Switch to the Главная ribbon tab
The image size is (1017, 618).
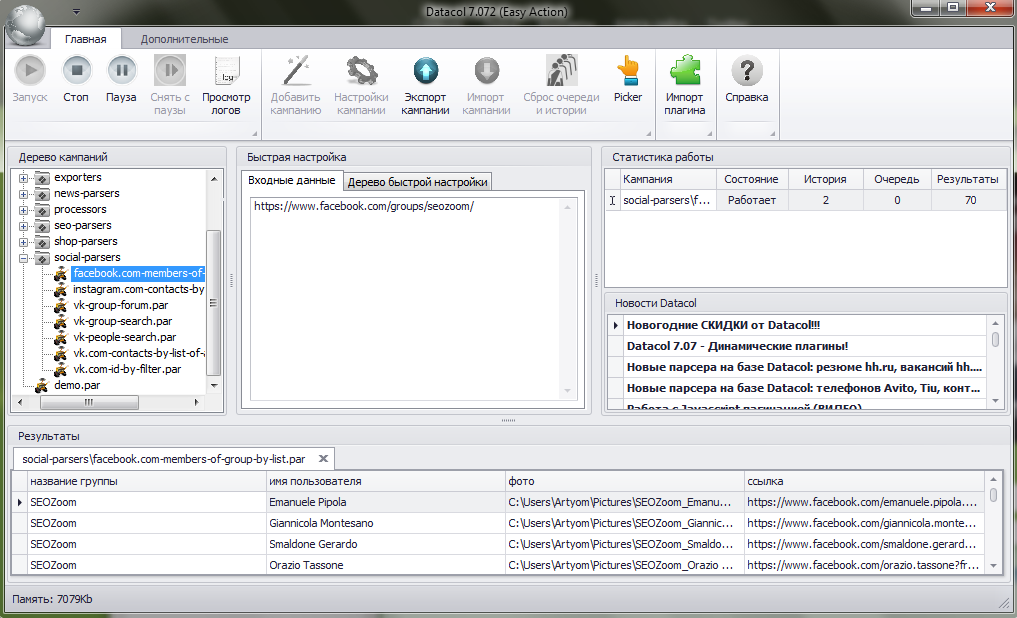[x=86, y=39]
